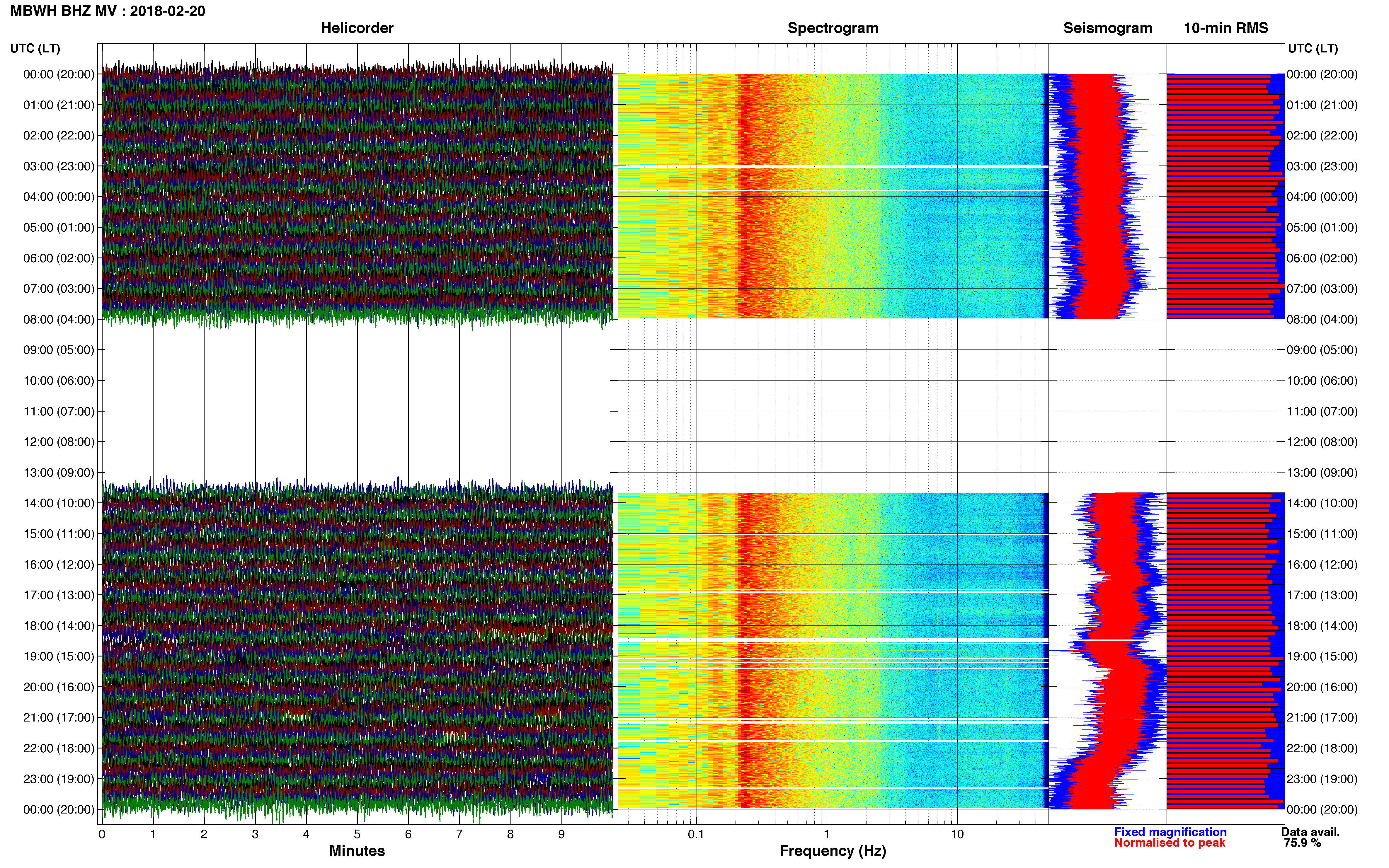Click the 7 minute tick label
1389x868 pixels.
point(459,834)
